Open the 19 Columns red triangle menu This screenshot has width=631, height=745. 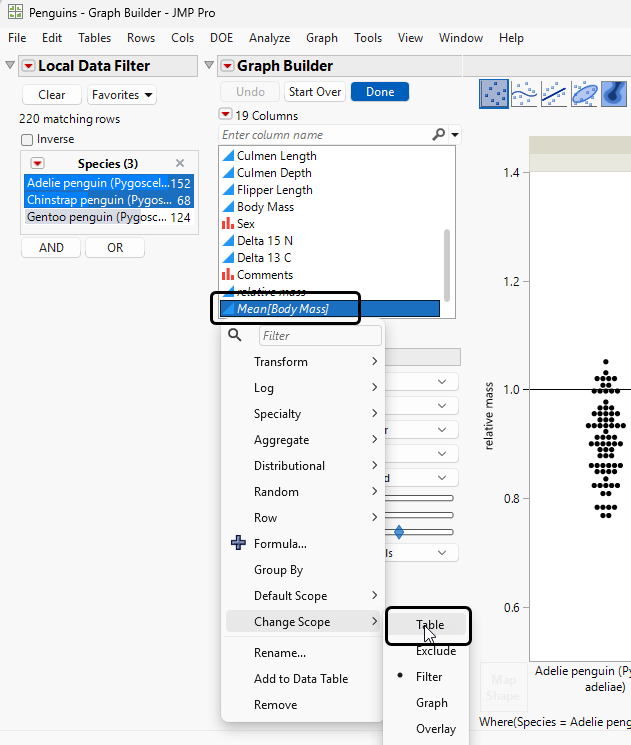click(225, 115)
